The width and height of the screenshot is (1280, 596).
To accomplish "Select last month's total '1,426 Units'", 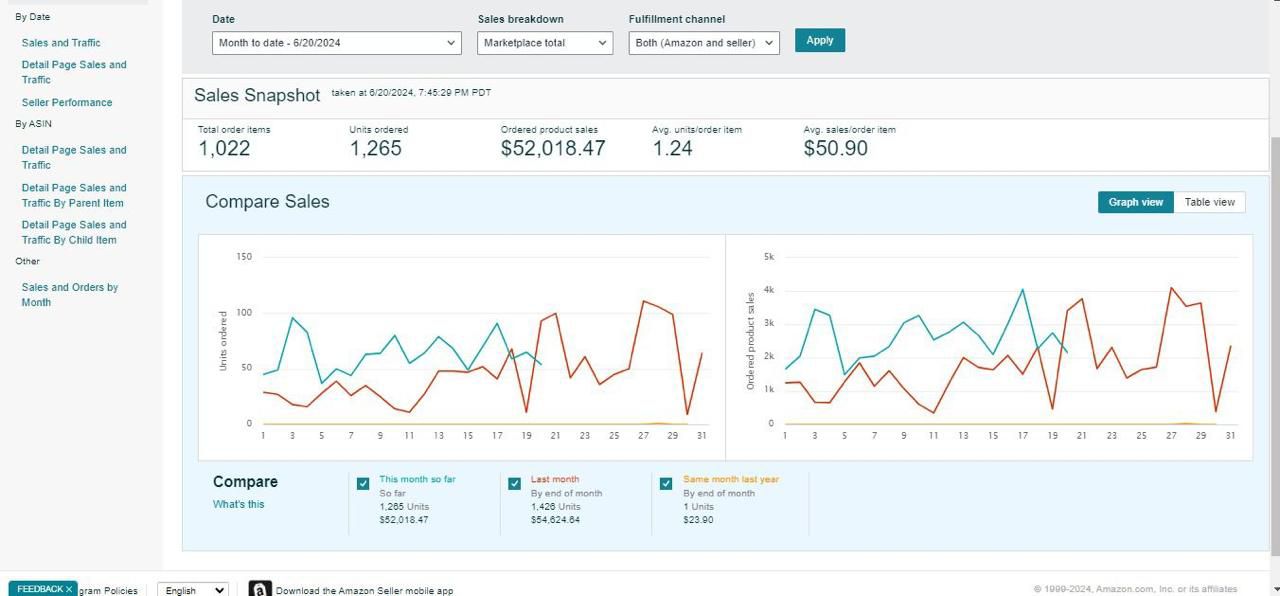I will click(x=555, y=507).
